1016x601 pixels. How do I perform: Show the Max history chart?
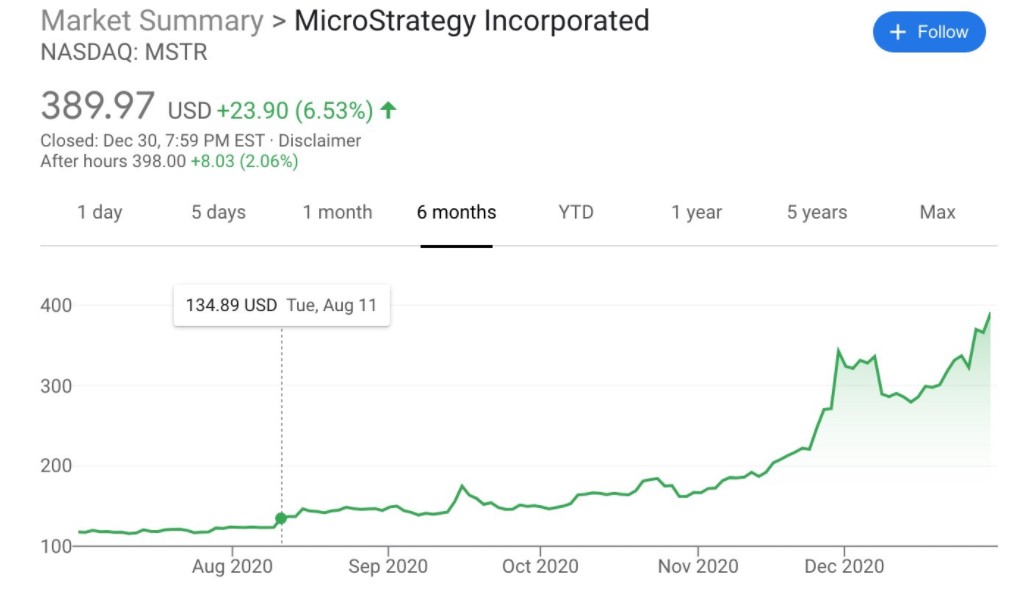pyautogui.click(x=936, y=212)
